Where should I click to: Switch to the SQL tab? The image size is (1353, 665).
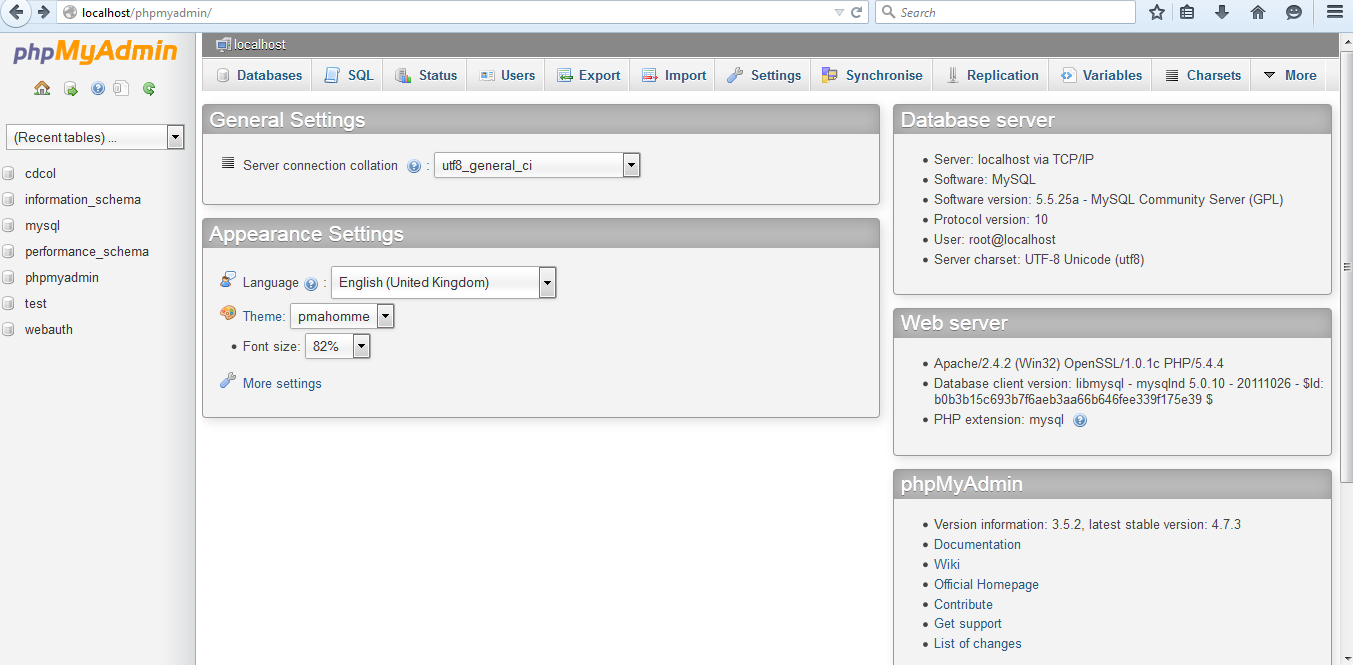coord(348,75)
